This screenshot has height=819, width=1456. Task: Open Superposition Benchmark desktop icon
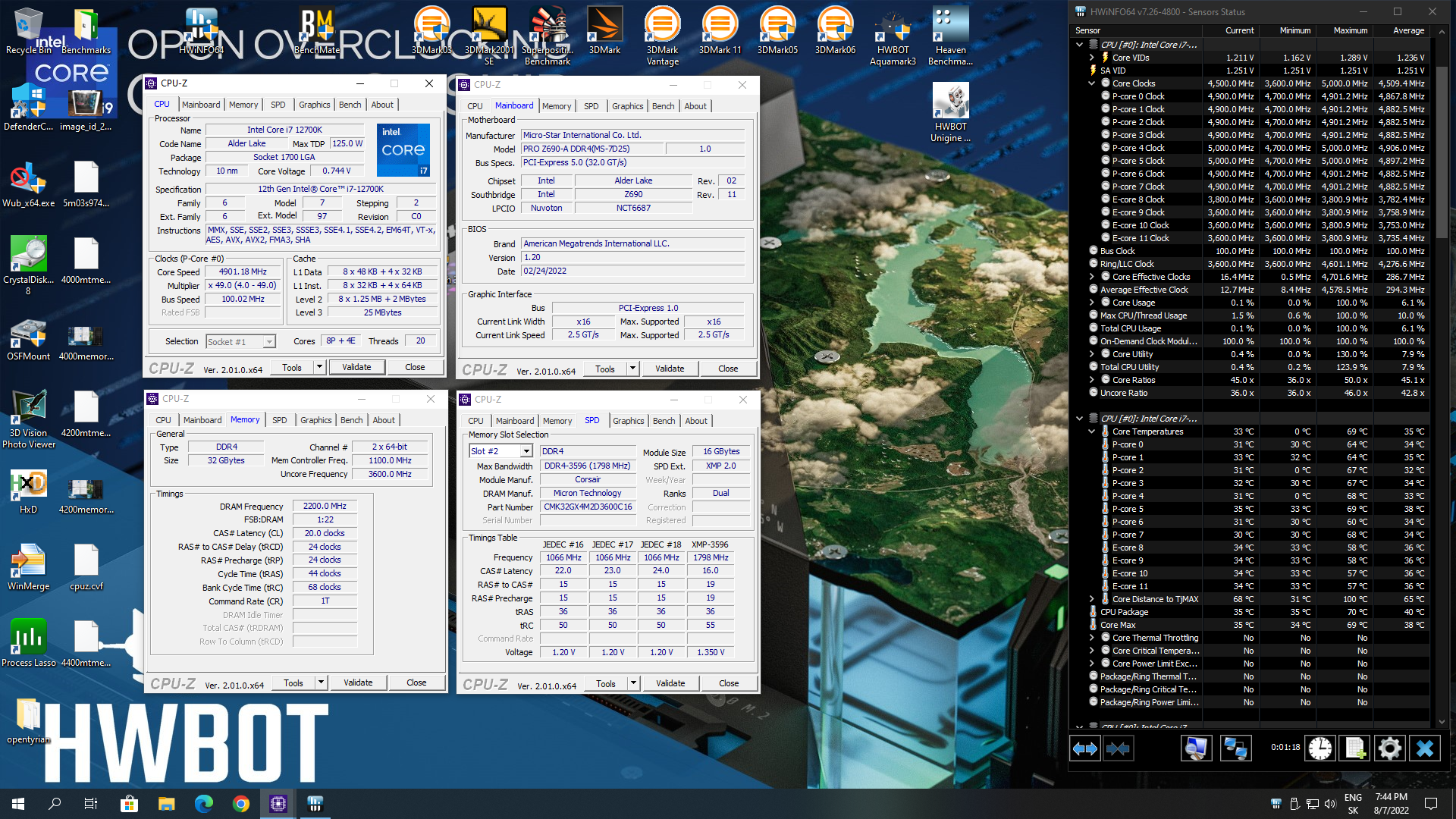point(547,36)
